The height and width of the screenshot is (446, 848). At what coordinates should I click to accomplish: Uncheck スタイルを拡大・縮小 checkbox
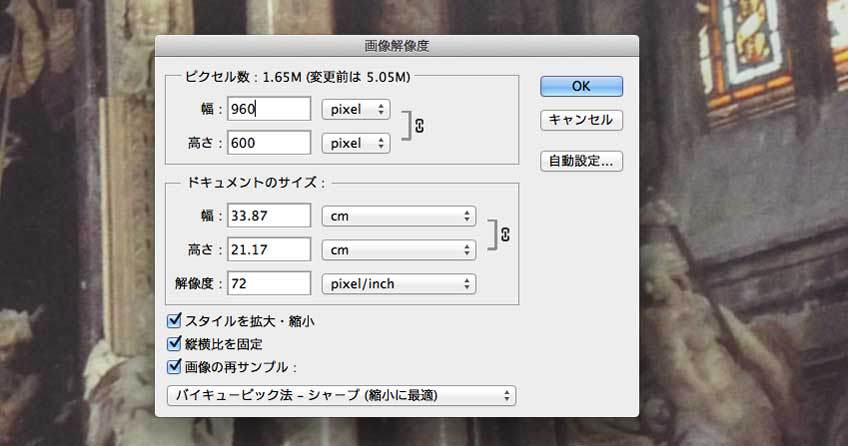pos(174,321)
